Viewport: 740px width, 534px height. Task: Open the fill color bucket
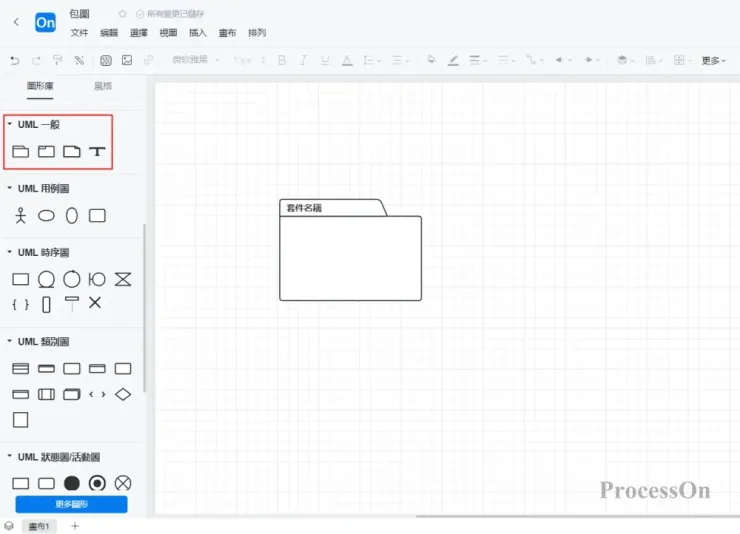431,60
